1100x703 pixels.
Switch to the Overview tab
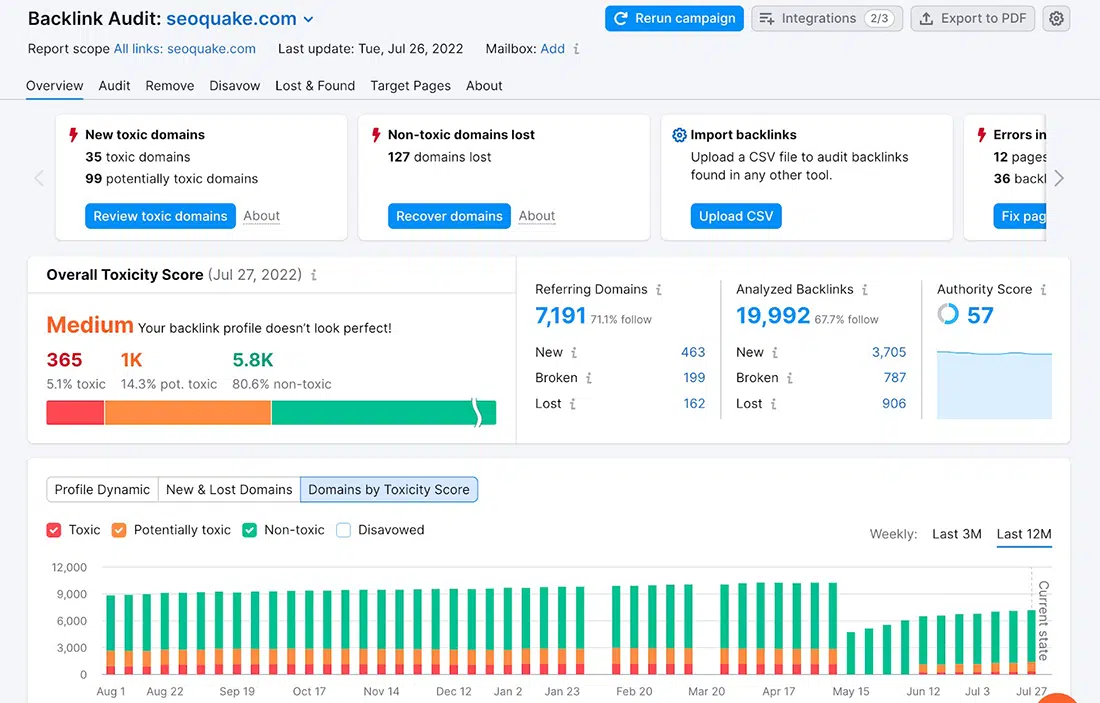pyautogui.click(x=55, y=86)
